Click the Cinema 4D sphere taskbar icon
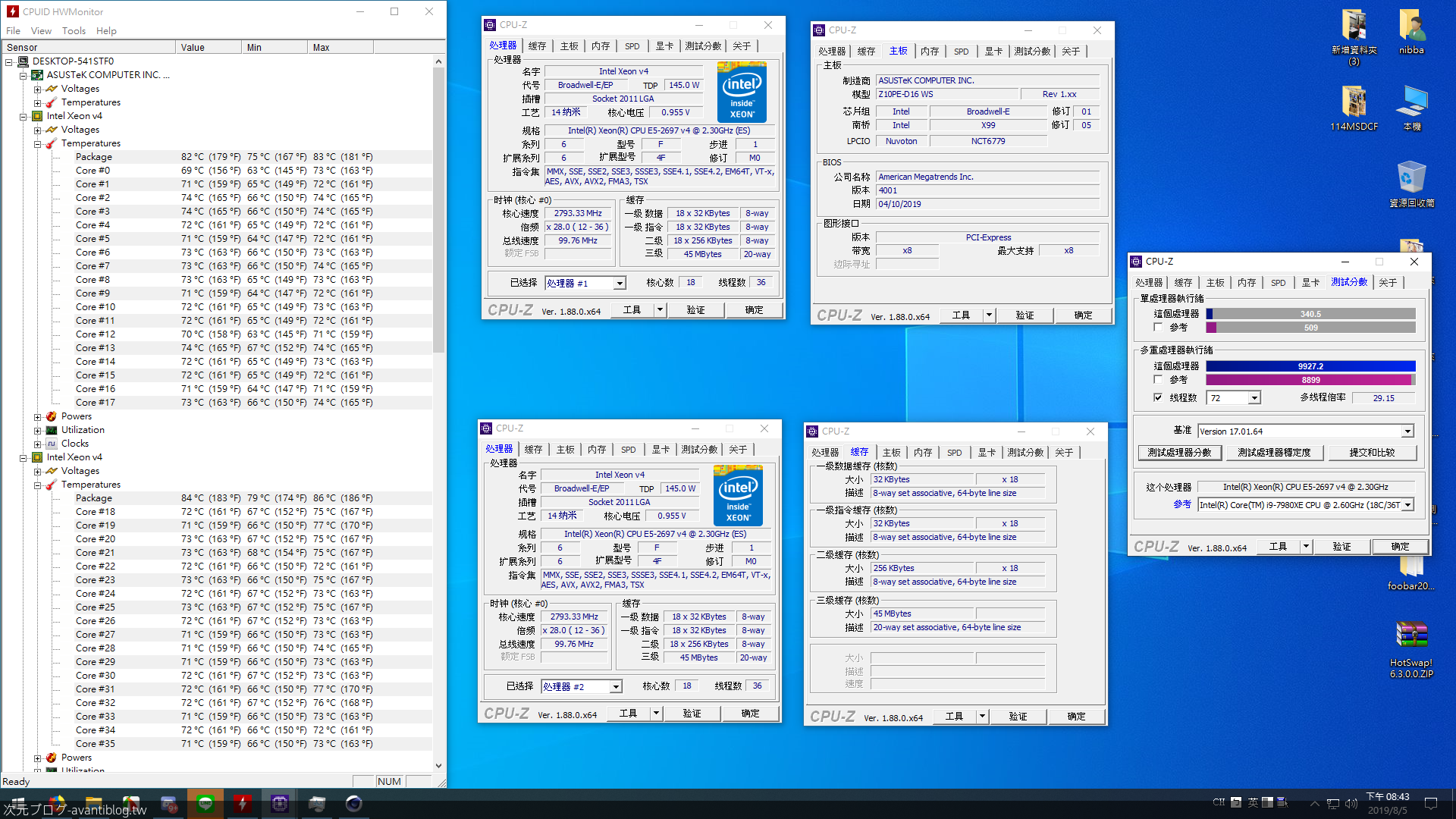This screenshot has width=1456, height=819. coord(354,804)
